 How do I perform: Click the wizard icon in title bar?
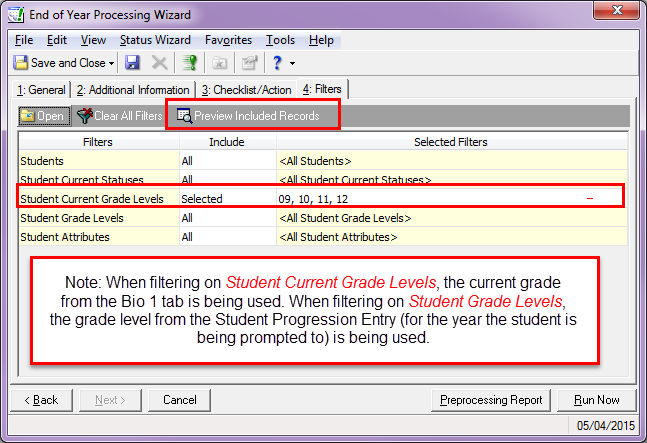[x=16, y=15]
